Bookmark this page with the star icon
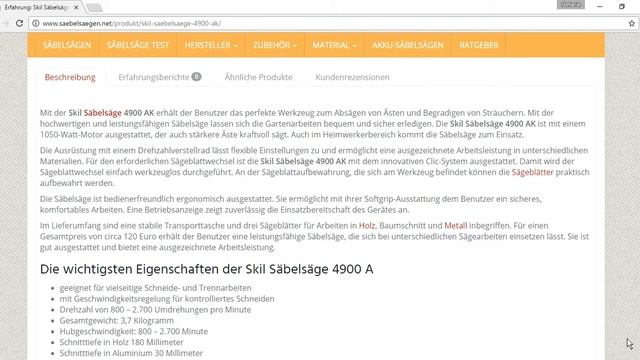This screenshot has height=360, width=640. pyautogui.click(x=632, y=23)
